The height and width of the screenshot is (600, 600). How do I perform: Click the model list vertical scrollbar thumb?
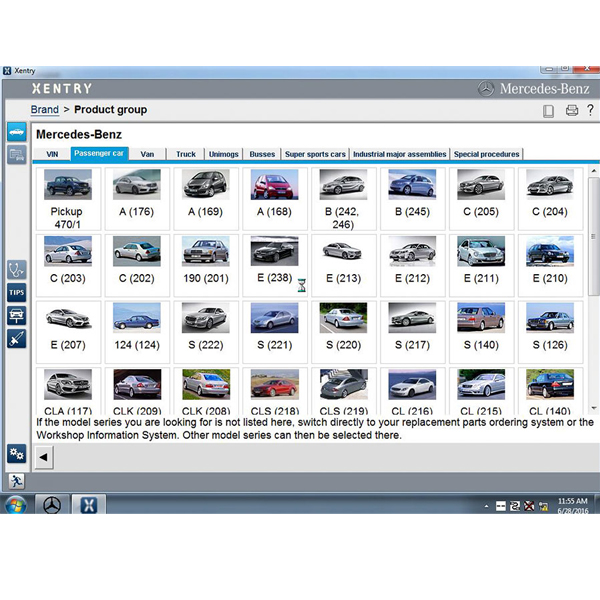[593, 236]
